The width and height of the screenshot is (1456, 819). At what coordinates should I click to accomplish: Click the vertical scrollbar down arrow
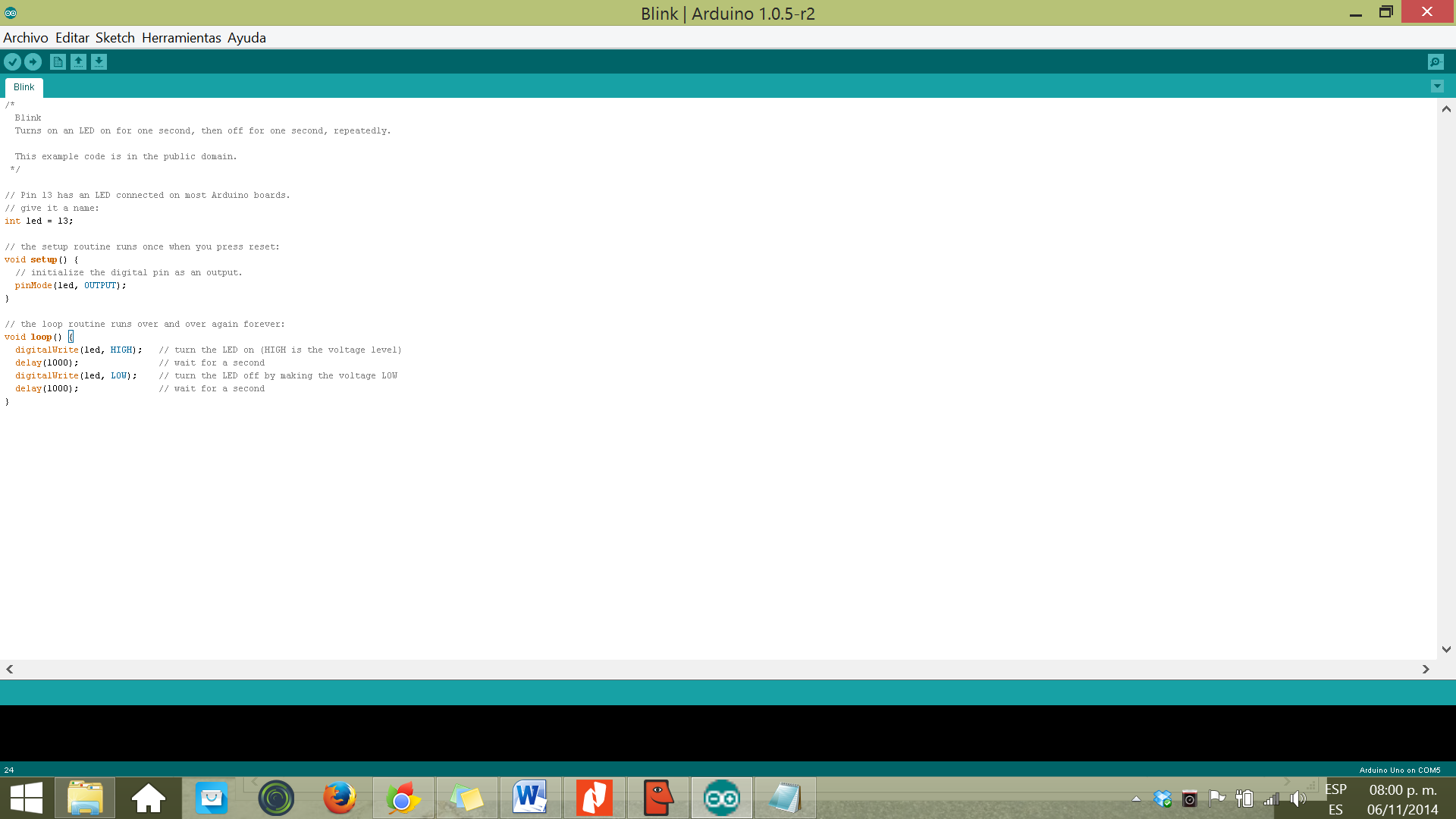point(1446,649)
